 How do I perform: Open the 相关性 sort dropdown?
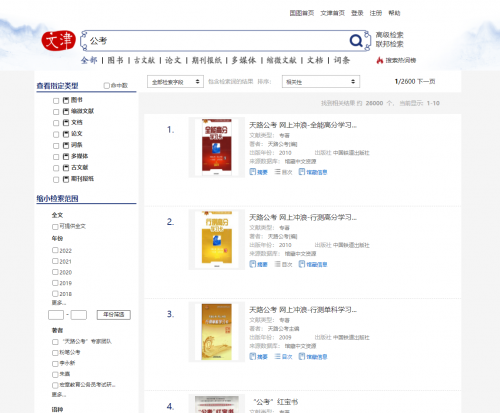coord(321,82)
